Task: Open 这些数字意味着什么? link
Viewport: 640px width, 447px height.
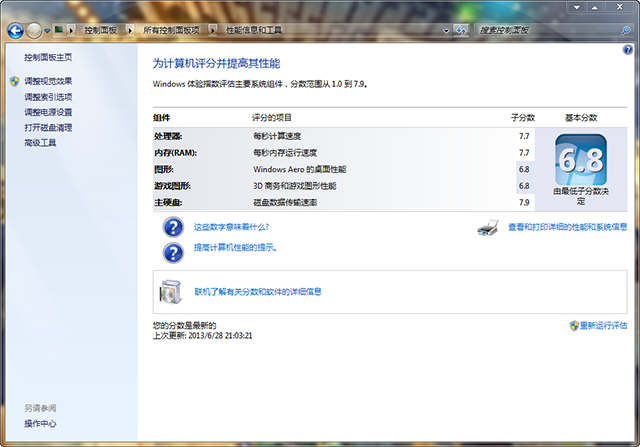Action: click(x=231, y=227)
